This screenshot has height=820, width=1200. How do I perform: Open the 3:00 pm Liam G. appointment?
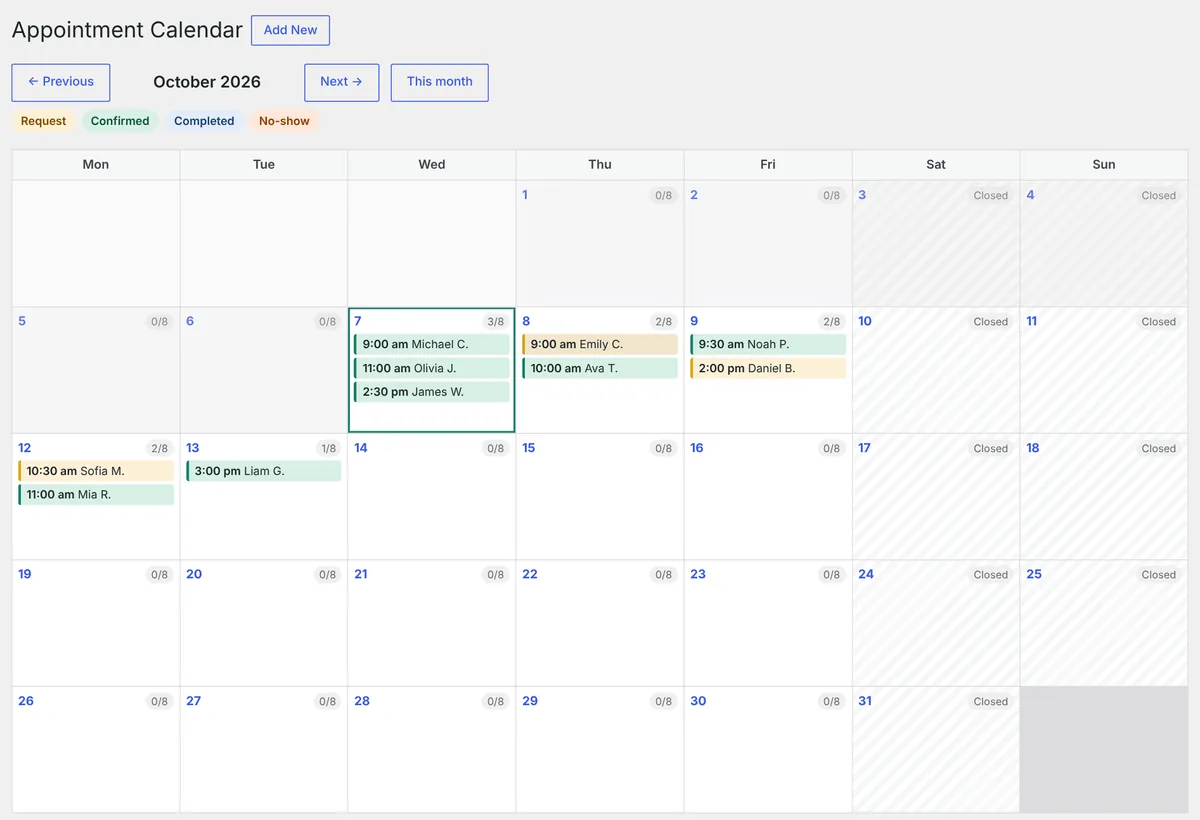(264, 471)
